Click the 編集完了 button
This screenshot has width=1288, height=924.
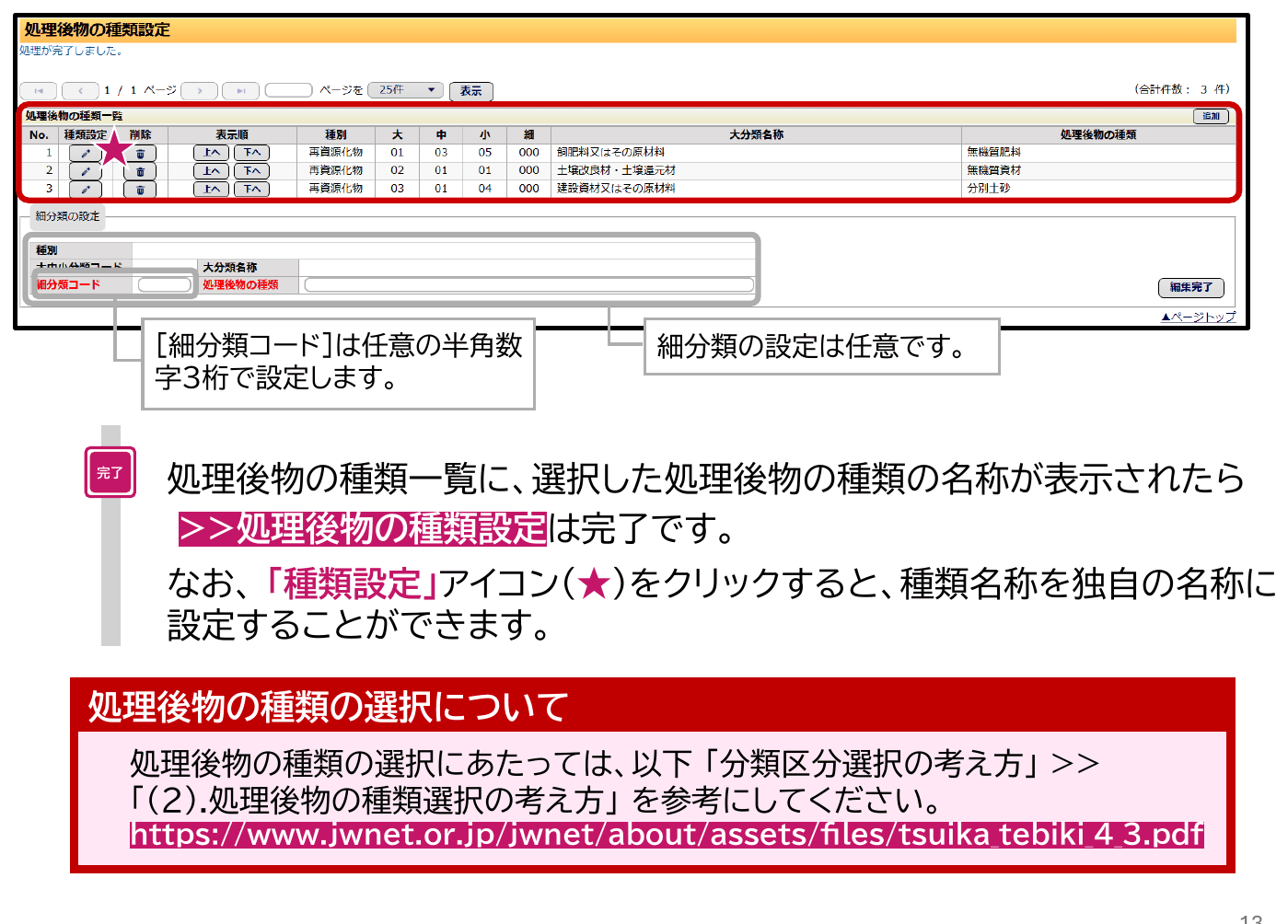coord(1191,287)
